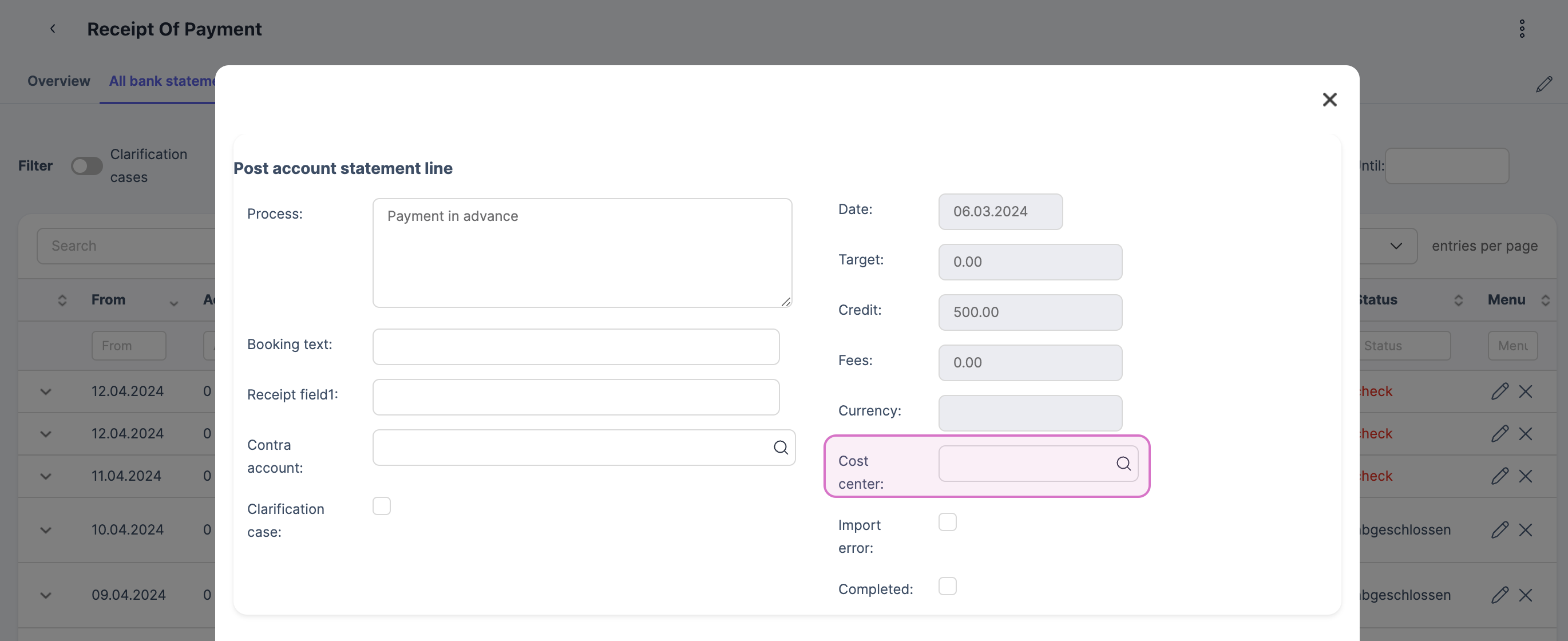Enable the Clarification case checkbox
Image resolution: width=1568 pixels, height=641 pixels.
coord(382,505)
